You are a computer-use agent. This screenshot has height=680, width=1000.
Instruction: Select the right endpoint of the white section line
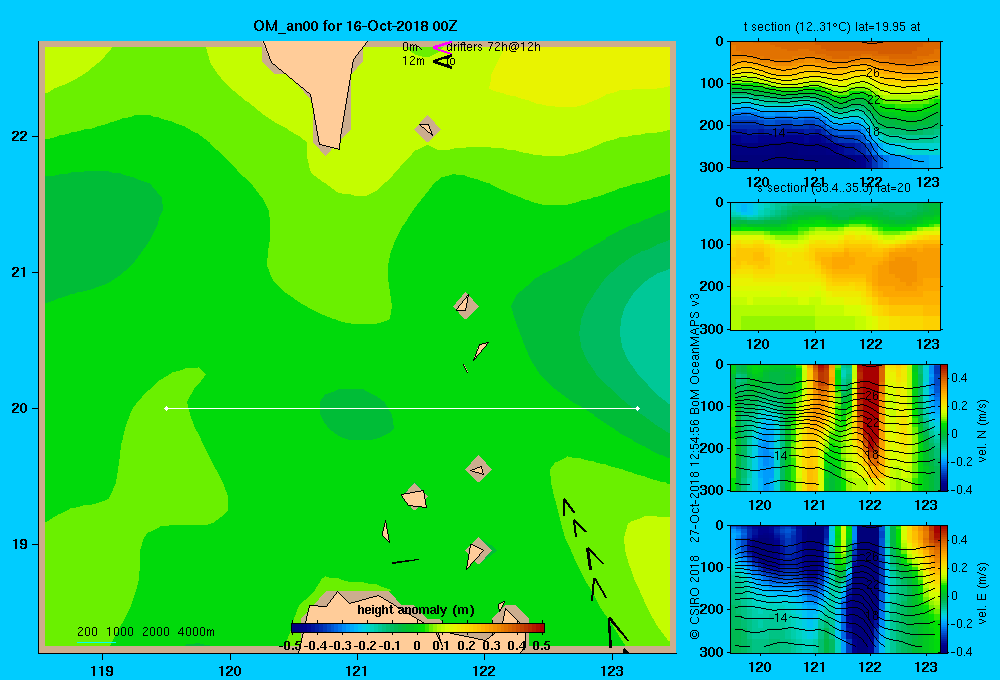click(x=638, y=408)
